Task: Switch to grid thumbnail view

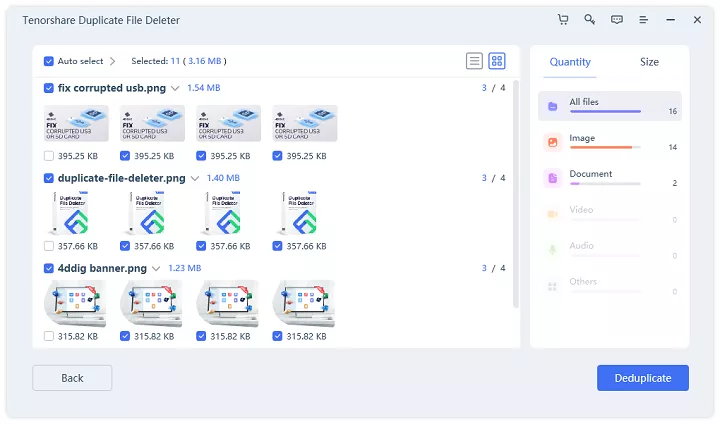Action: 497,61
